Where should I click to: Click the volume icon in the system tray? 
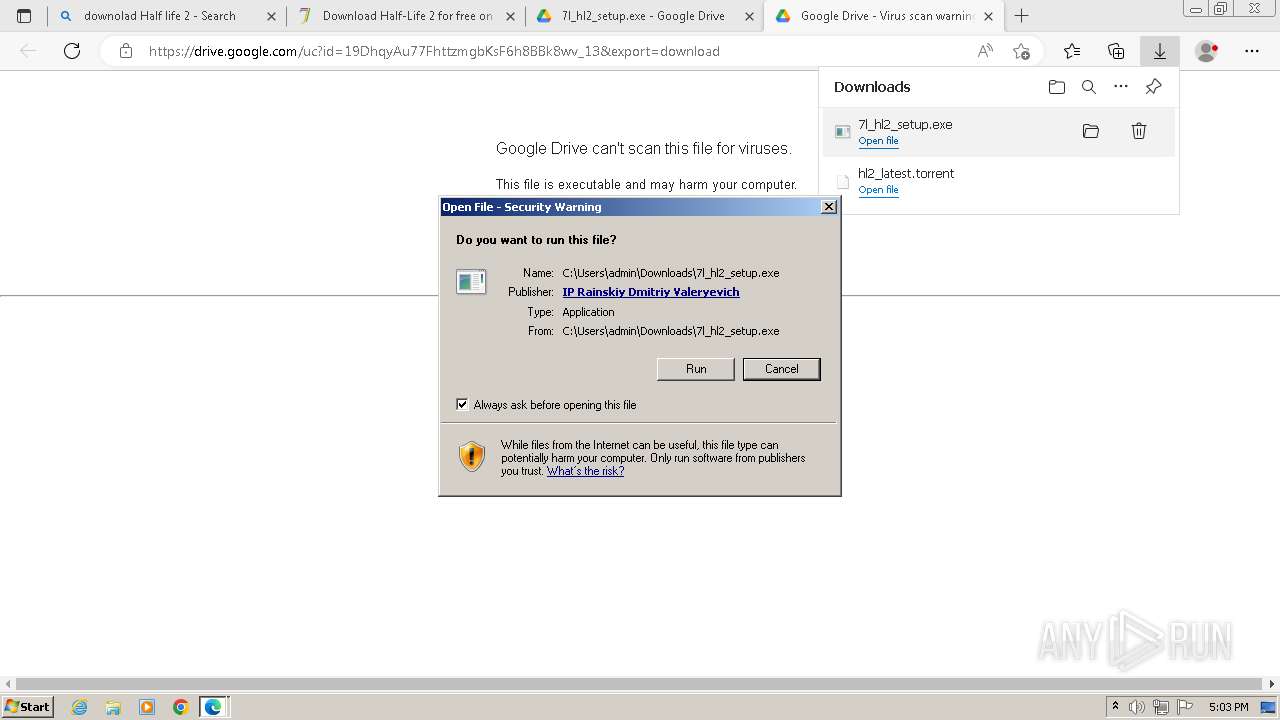(x=1136, y=707)
